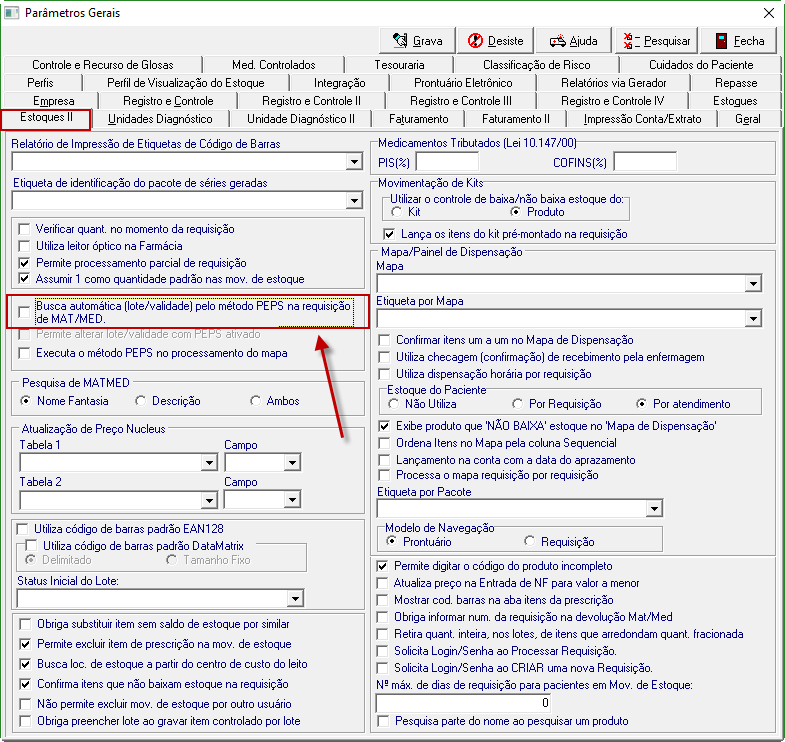Viewport: 785px width, 742px height.
Task: Enable Lançamento na conta com data do aprazamento
Action: tap(384, 460)
